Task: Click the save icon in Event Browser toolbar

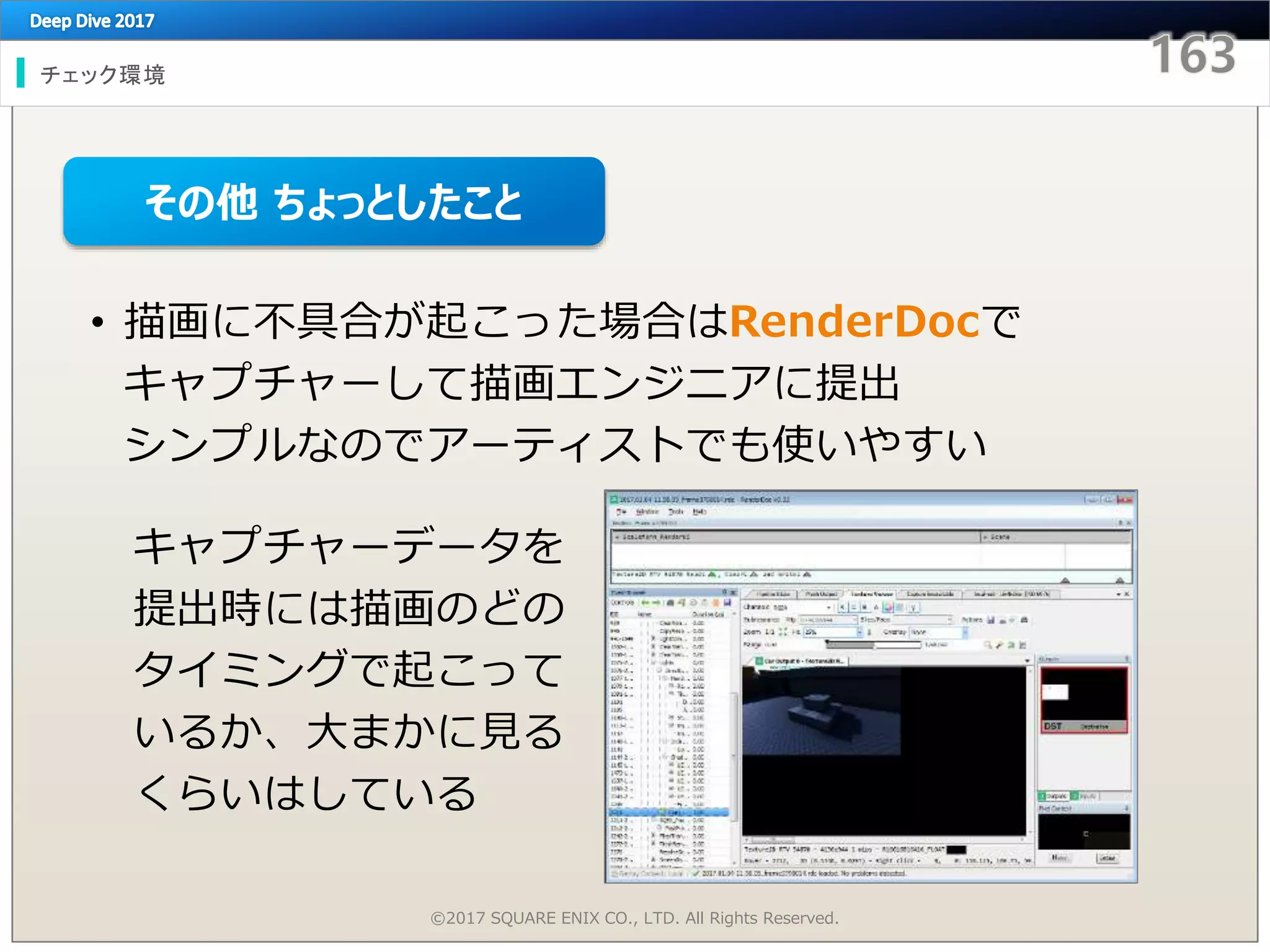Action: (x=727, y=602)
